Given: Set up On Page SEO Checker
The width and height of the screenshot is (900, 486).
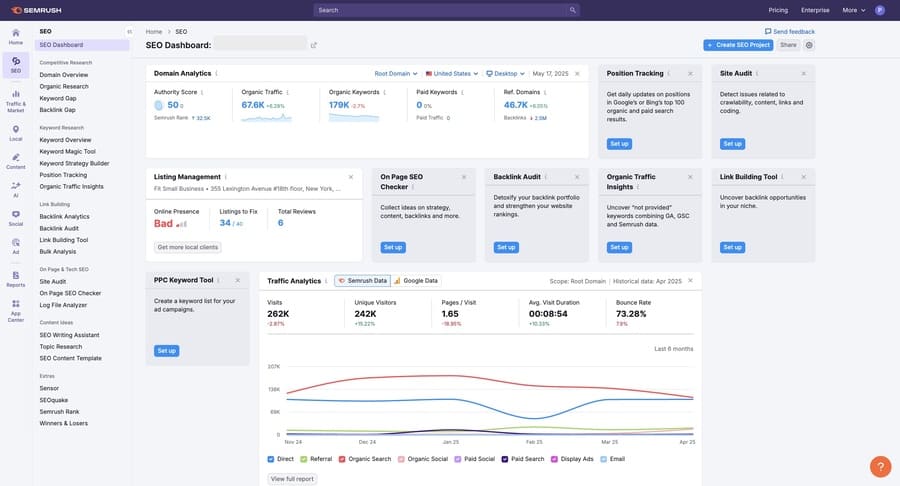Looking at the screenshot, I should point(393,247).
